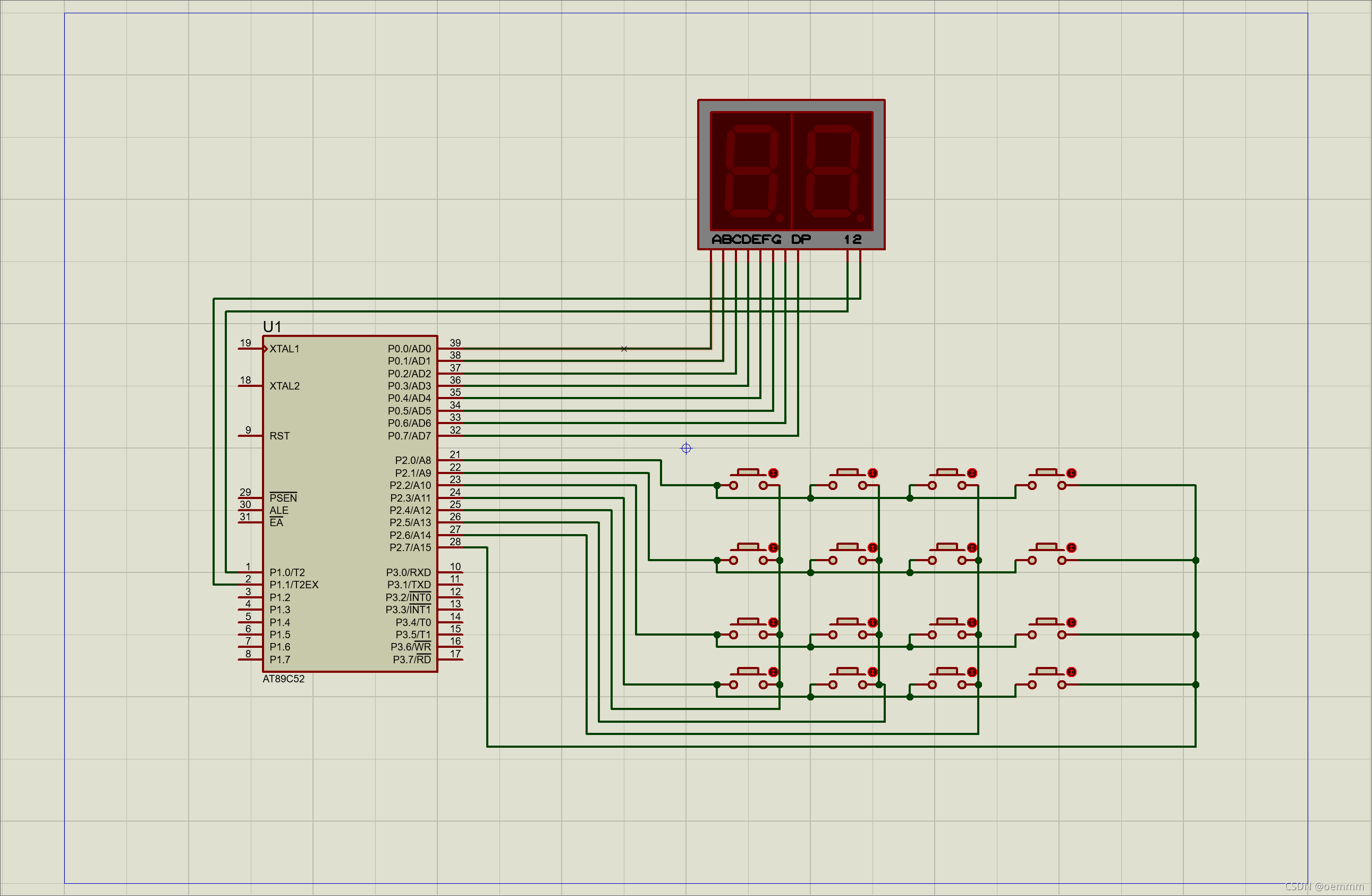Toggle red latch dot of bottom-right keypad button

pyautogui.click(x=1071, y=672)
